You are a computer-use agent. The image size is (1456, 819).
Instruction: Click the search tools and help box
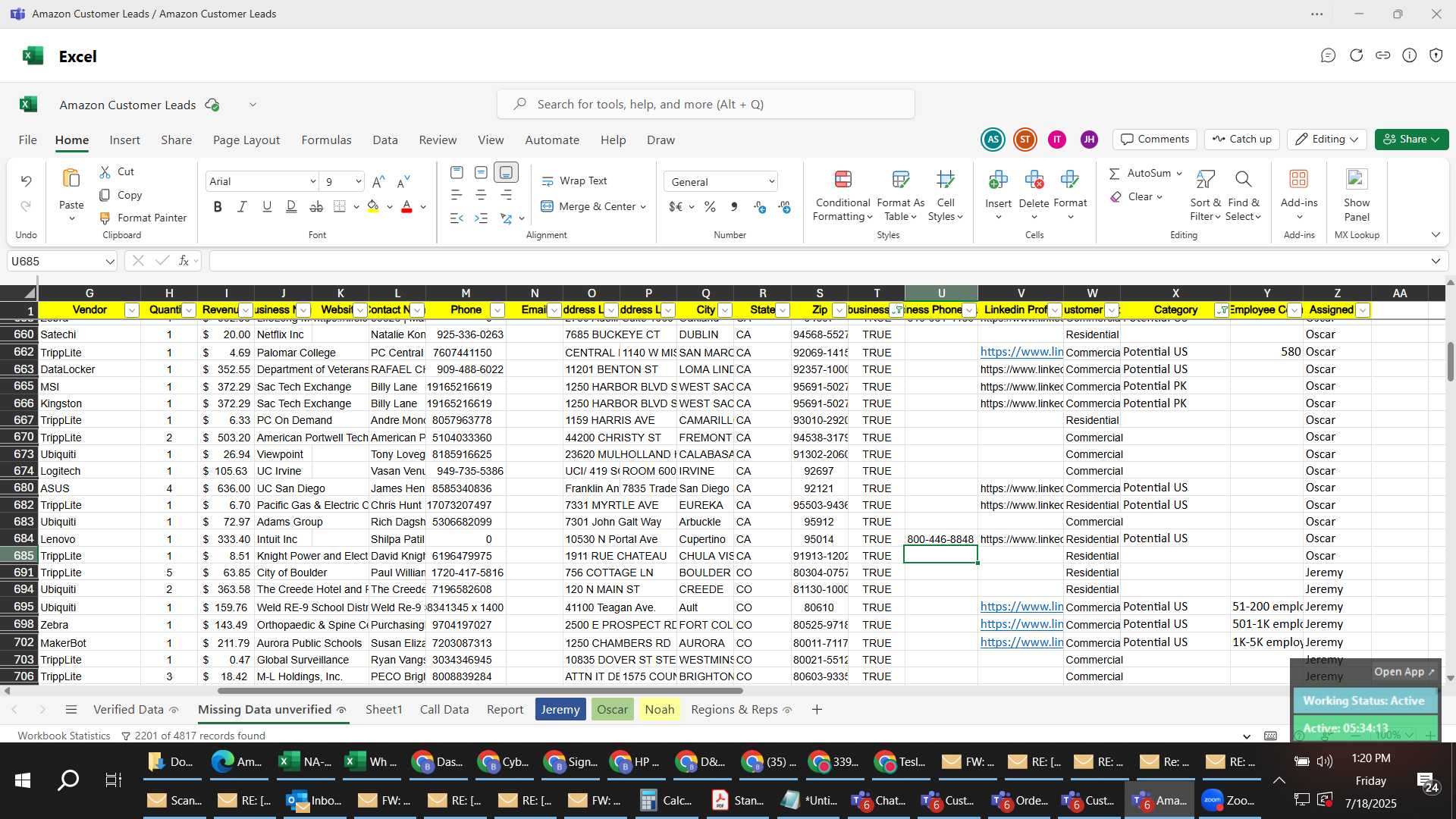[706, 105]
